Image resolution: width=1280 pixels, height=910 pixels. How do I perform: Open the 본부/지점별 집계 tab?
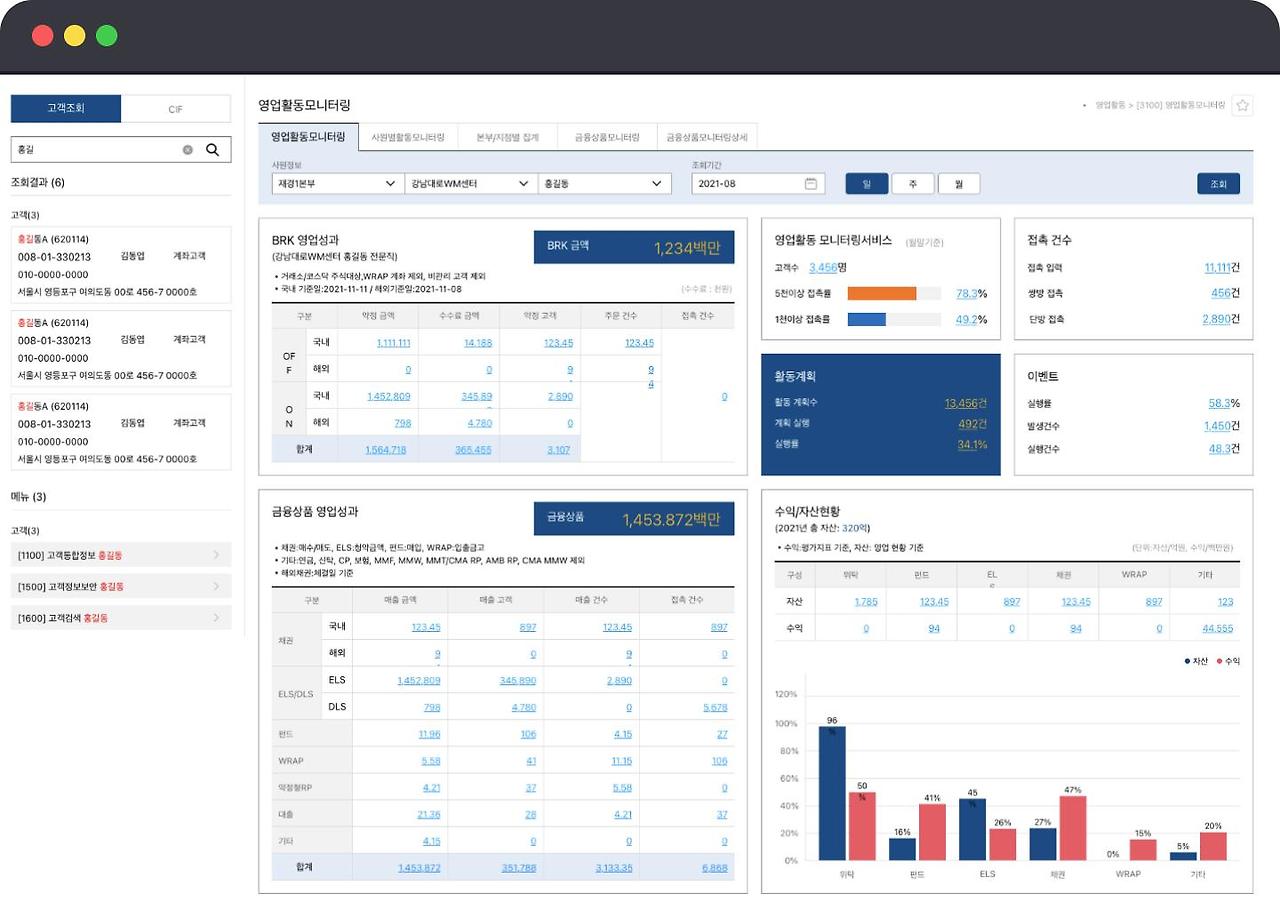(x=507, y=137)
